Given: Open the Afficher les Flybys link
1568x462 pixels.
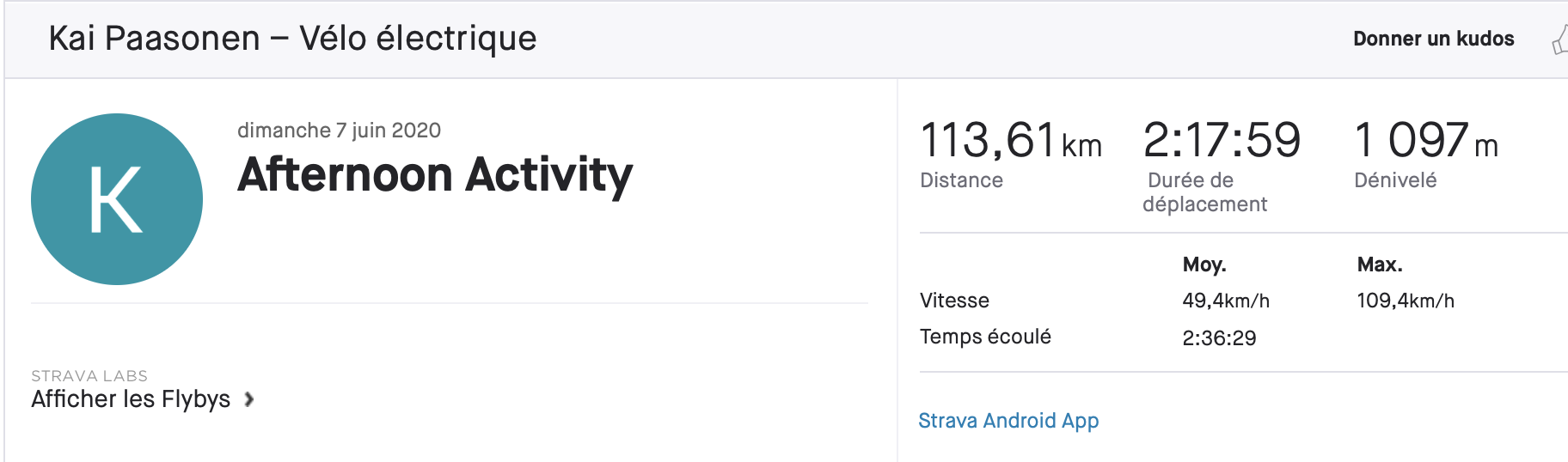Looking at the screenshot, I should 131,399.
